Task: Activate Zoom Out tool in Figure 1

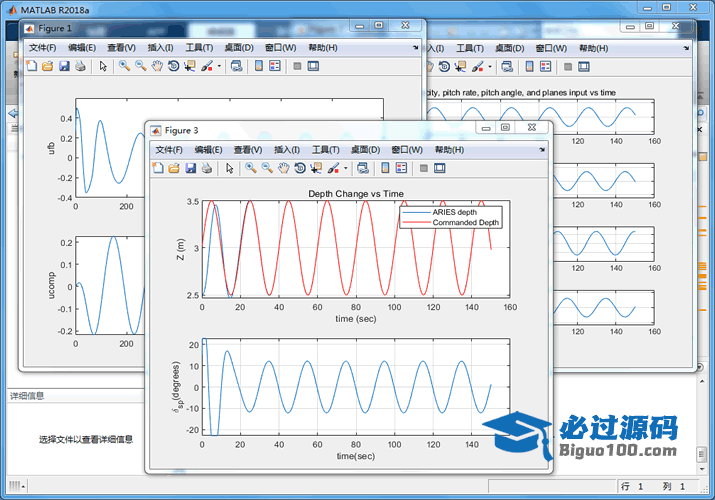Action: 140,66
